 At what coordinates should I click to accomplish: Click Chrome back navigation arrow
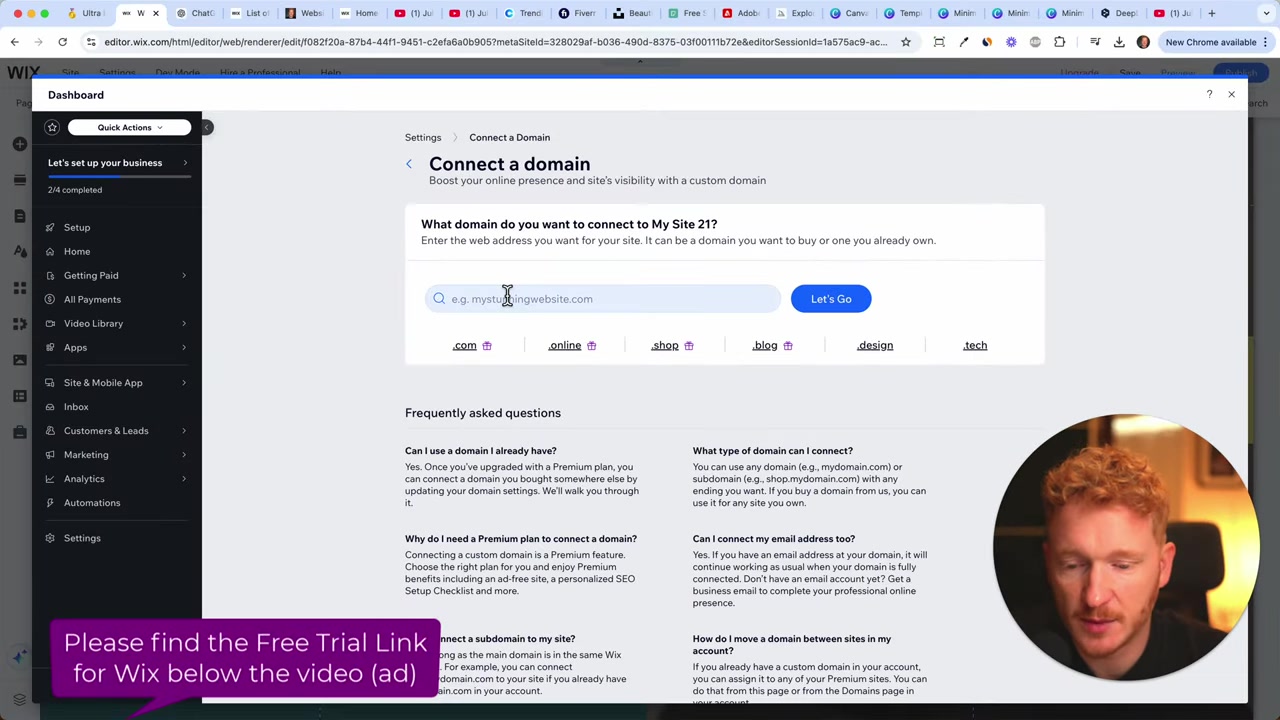pyautogui.click(x=14, y=42)
